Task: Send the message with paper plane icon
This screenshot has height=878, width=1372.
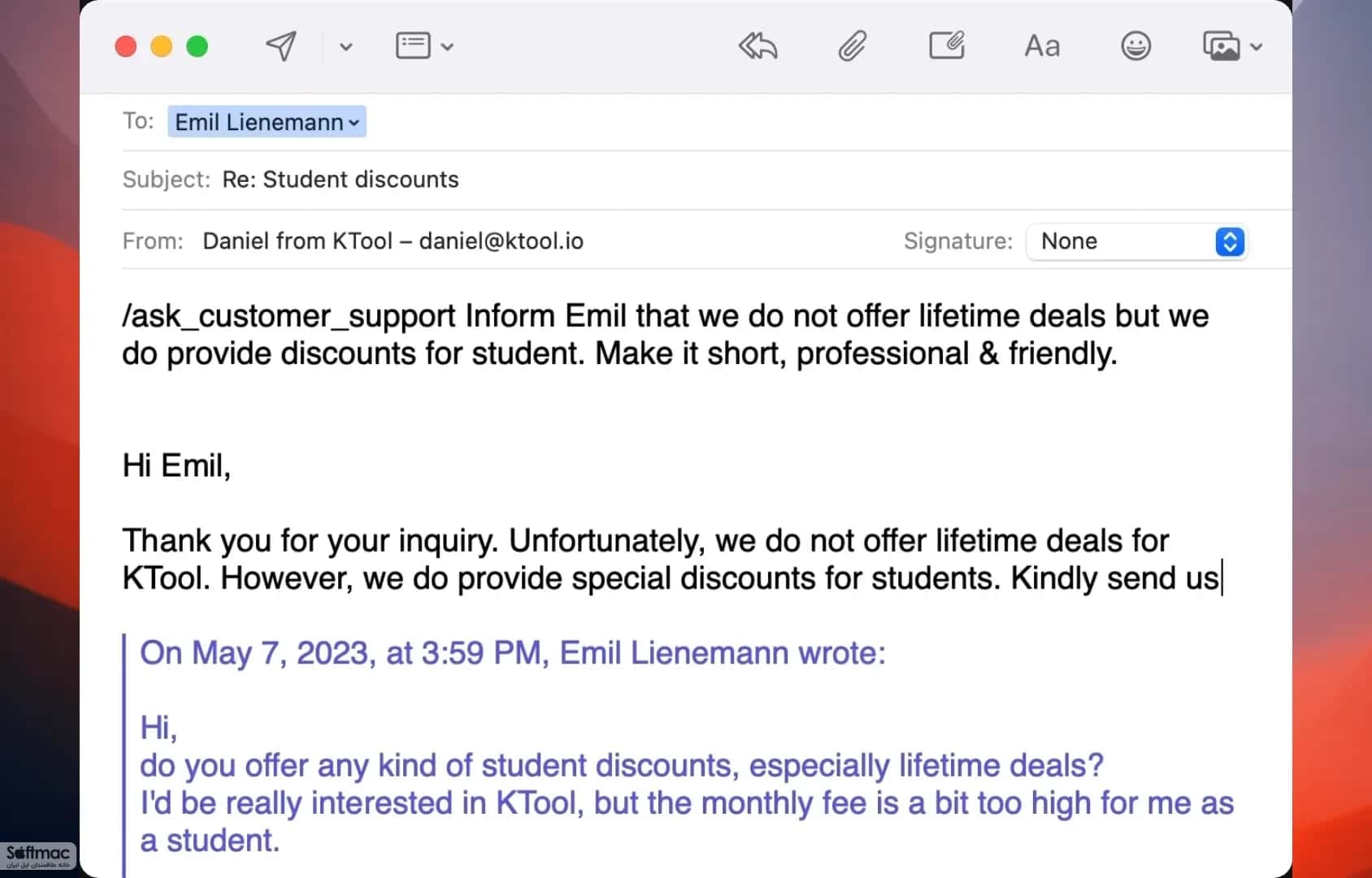Action: [x=281, y=46]
